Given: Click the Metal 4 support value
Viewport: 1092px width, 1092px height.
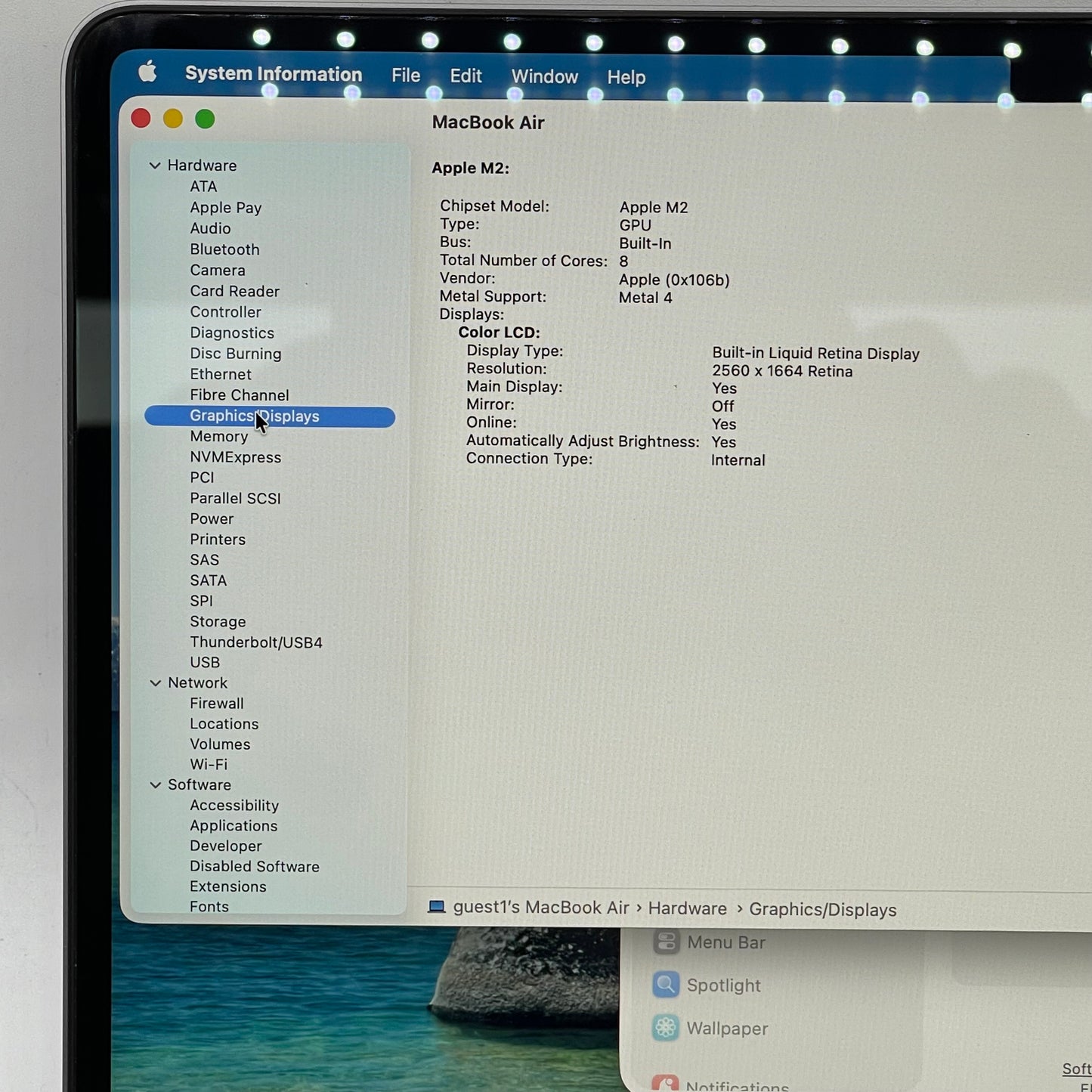Looking at the screenshot, I should 645,298.
